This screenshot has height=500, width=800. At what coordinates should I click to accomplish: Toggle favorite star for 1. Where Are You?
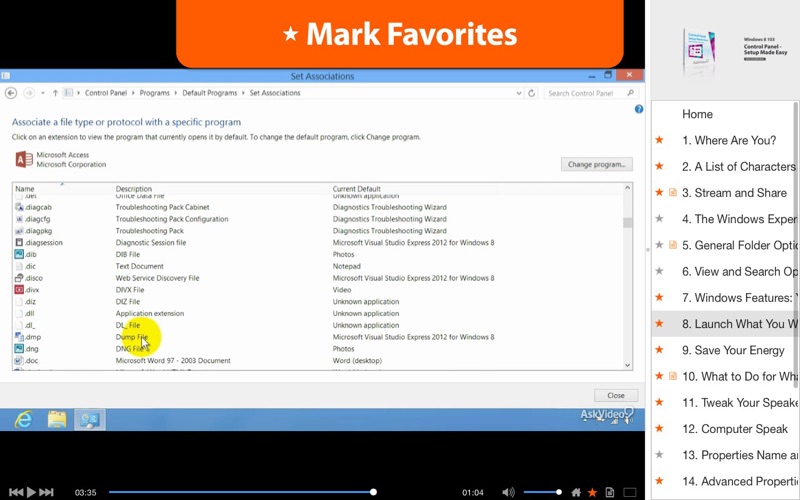pyautogui.click(x=659, y=140)
